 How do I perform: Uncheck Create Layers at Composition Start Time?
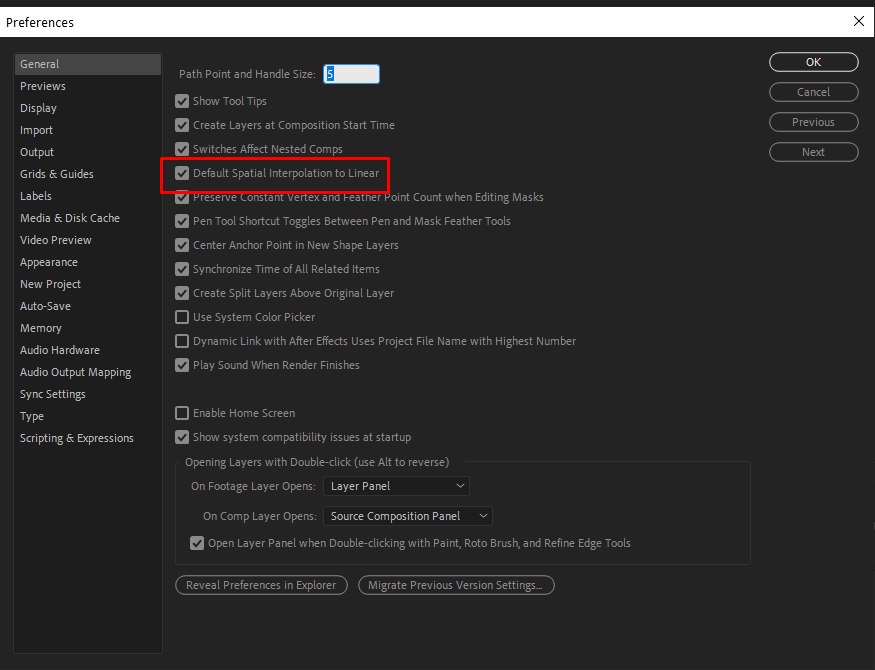(x=182, y=125)
